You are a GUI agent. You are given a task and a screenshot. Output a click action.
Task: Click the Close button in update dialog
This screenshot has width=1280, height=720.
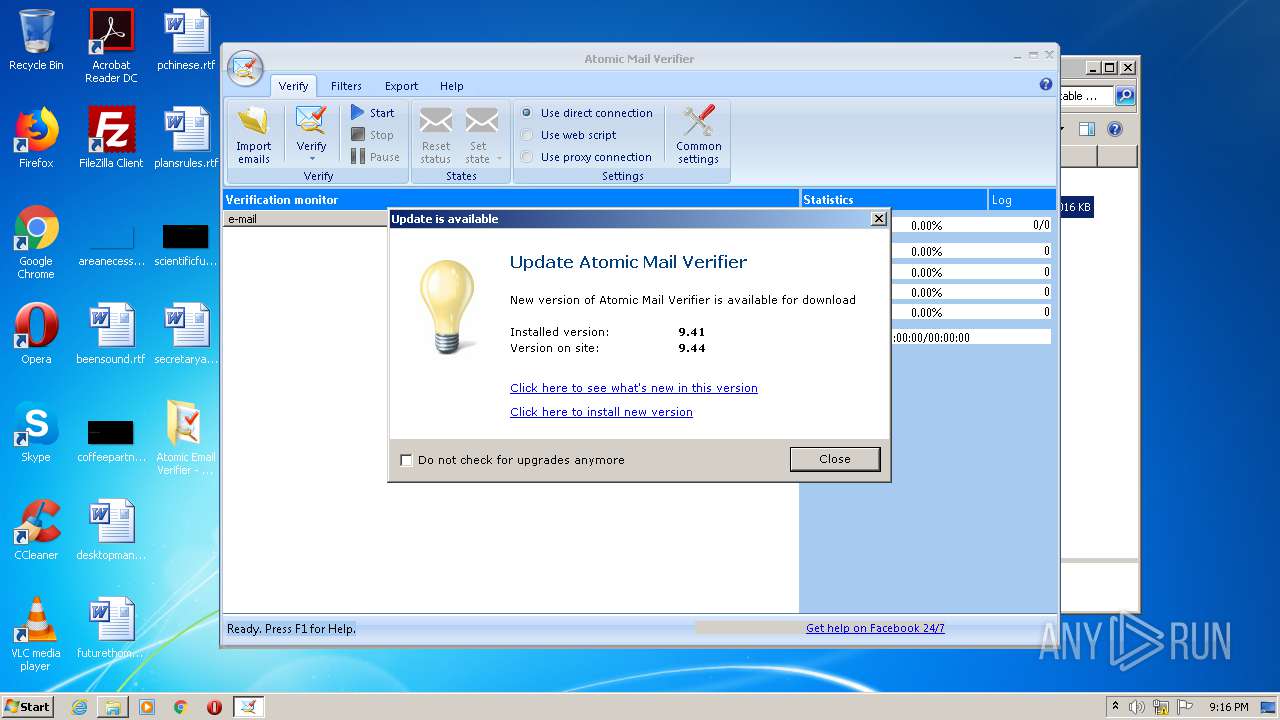pyautogui.click(x=835, y=459)
